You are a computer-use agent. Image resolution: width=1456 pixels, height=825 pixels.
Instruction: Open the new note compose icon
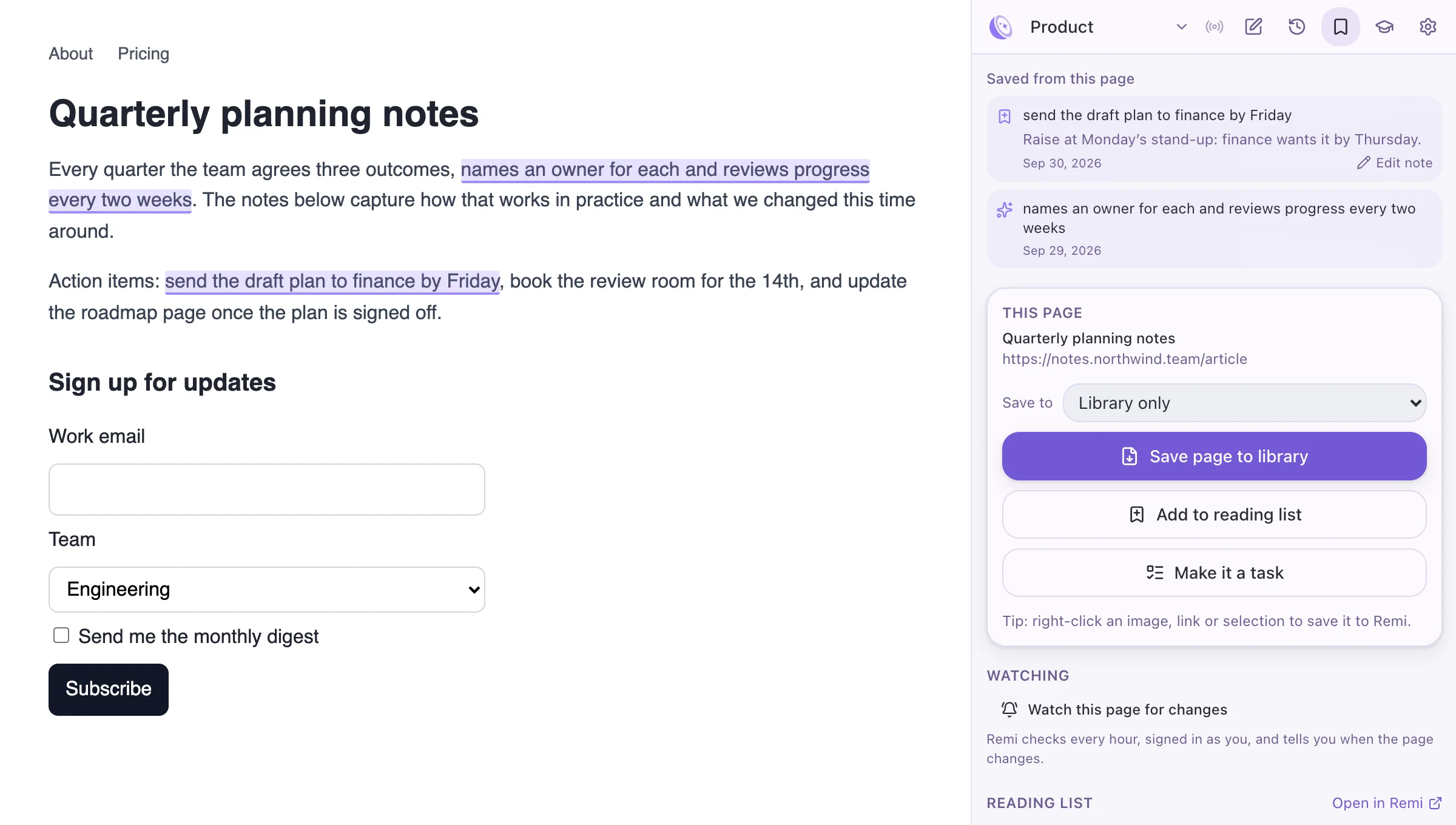tap(1253, 27)
